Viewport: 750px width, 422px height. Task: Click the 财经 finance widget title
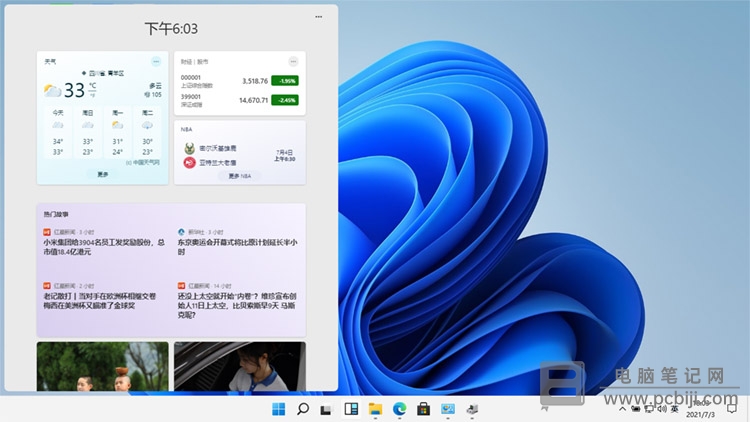(x=194, y=62)
